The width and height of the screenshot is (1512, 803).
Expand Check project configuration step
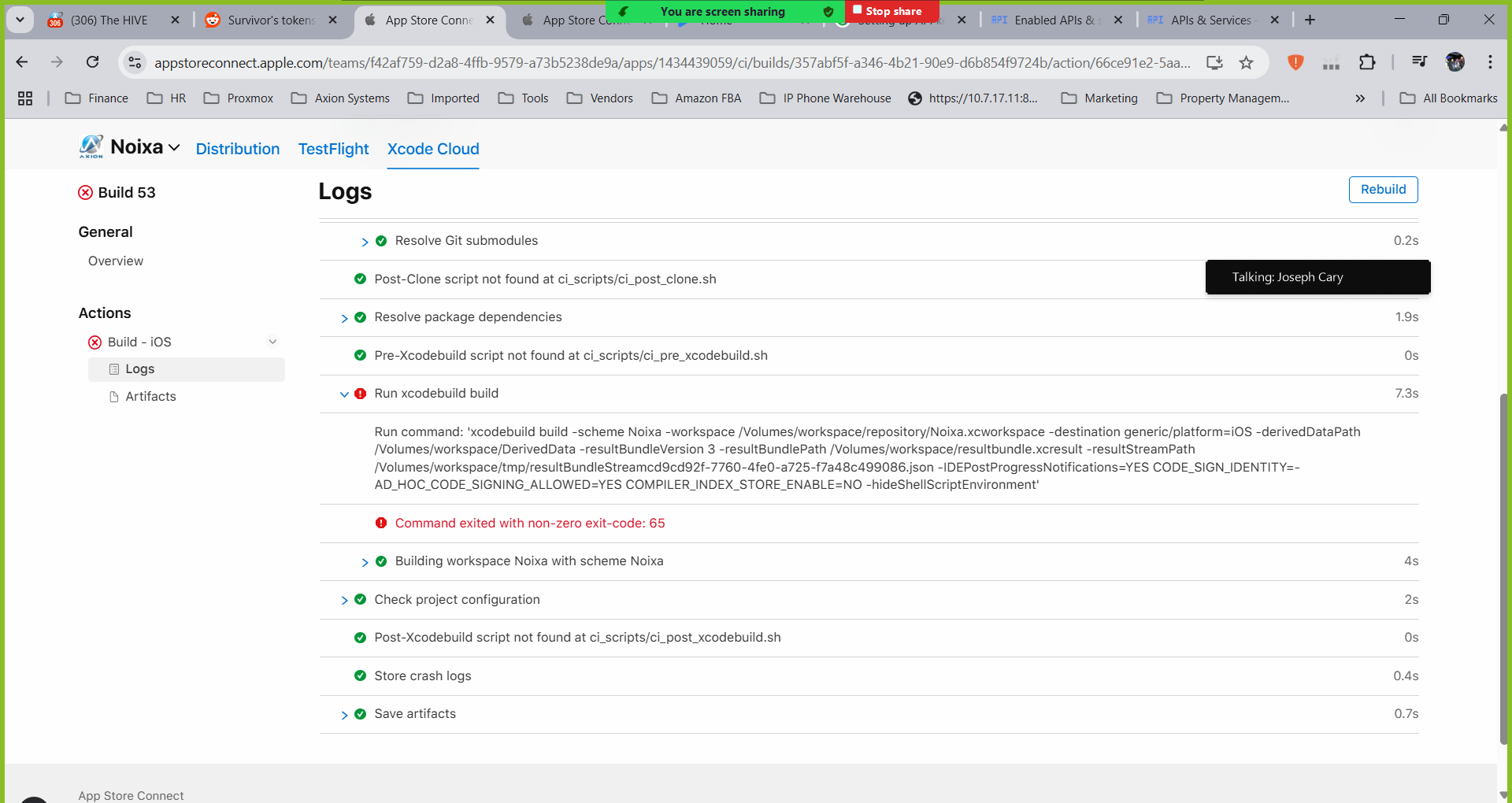344,600
